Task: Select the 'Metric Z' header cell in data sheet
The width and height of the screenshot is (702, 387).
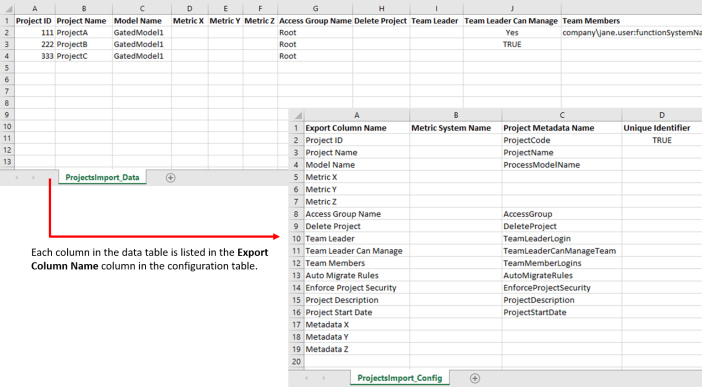Action: [260, 21]
